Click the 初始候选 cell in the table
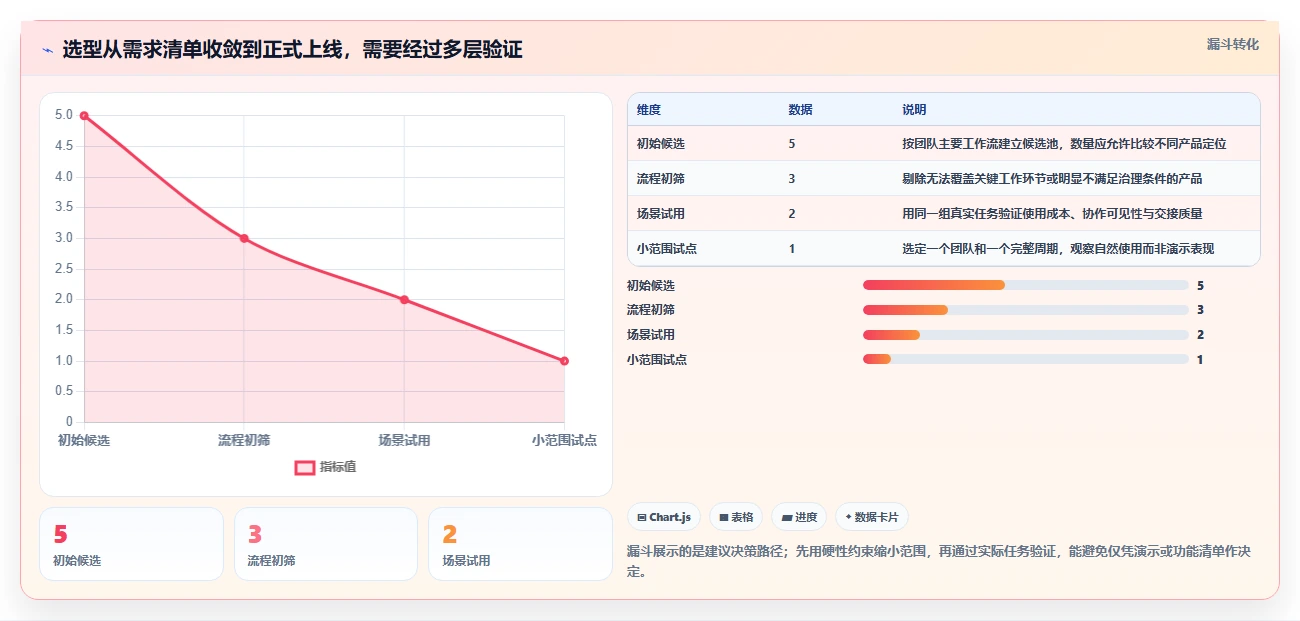The height and width of the screenshot is (621, 1300). coord(661,144)
